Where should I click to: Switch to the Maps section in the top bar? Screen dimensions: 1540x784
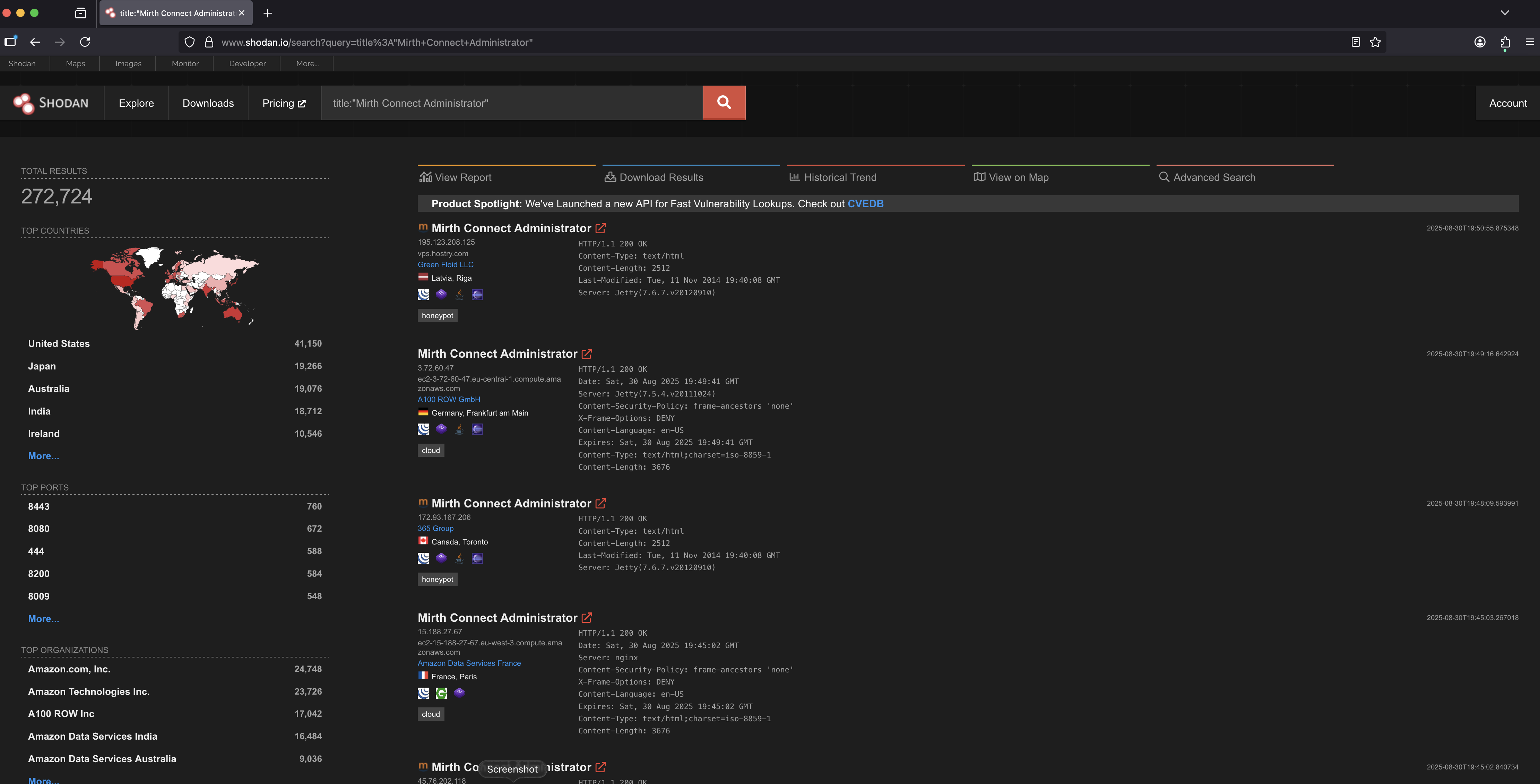75,63
